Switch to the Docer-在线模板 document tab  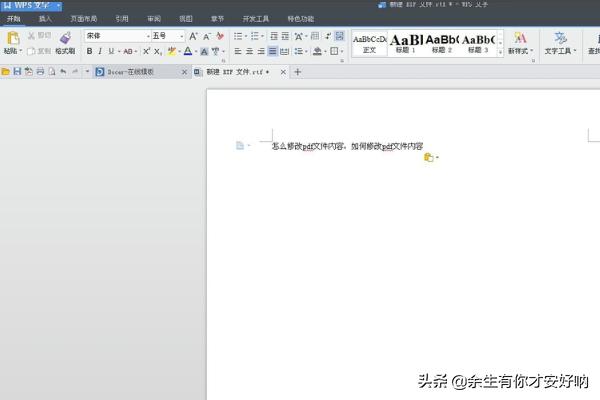[x=138, y=72]
